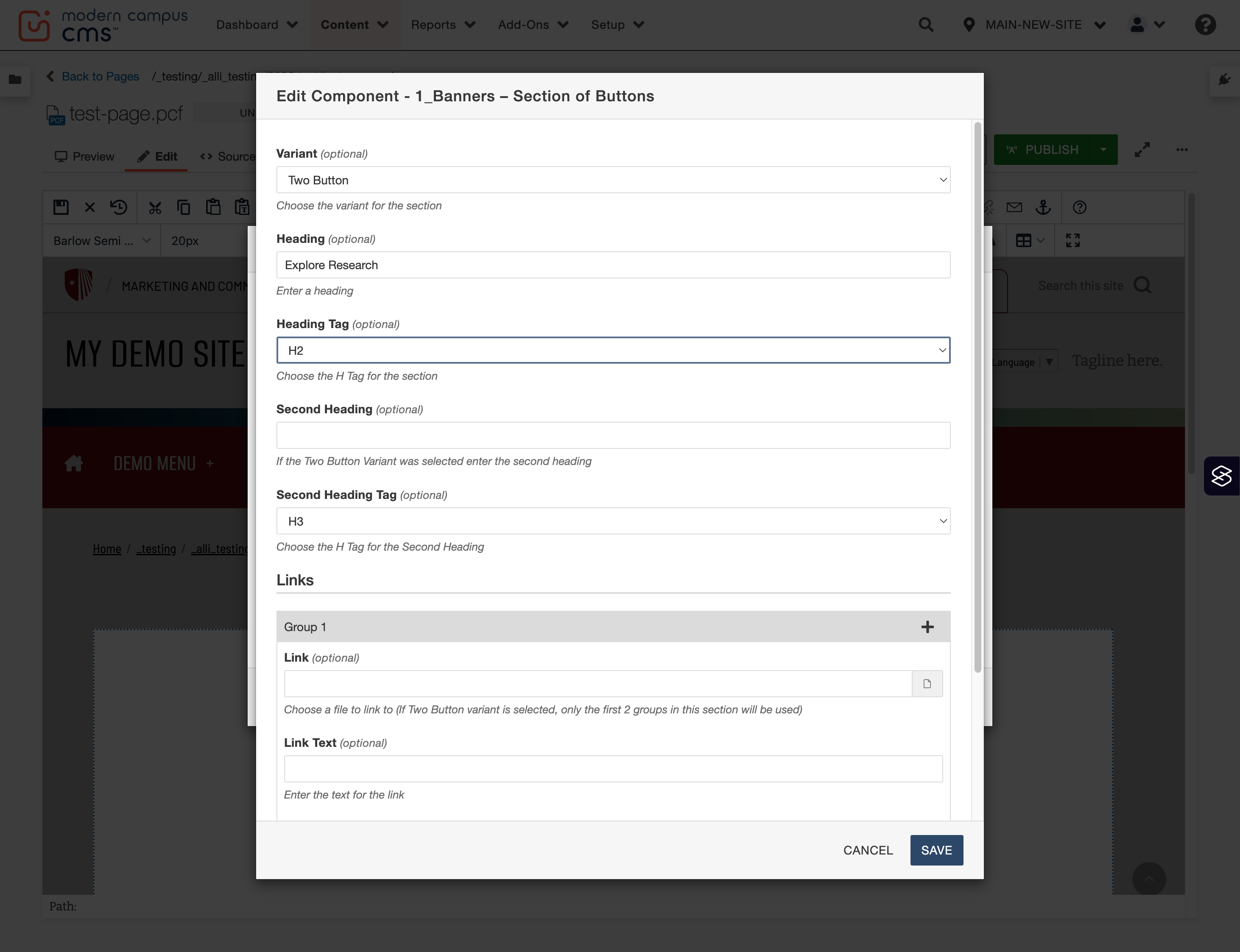The height and width of the screenshot is (952, 1240).
Task: Open the help question mark icon
Action: 1205,25
